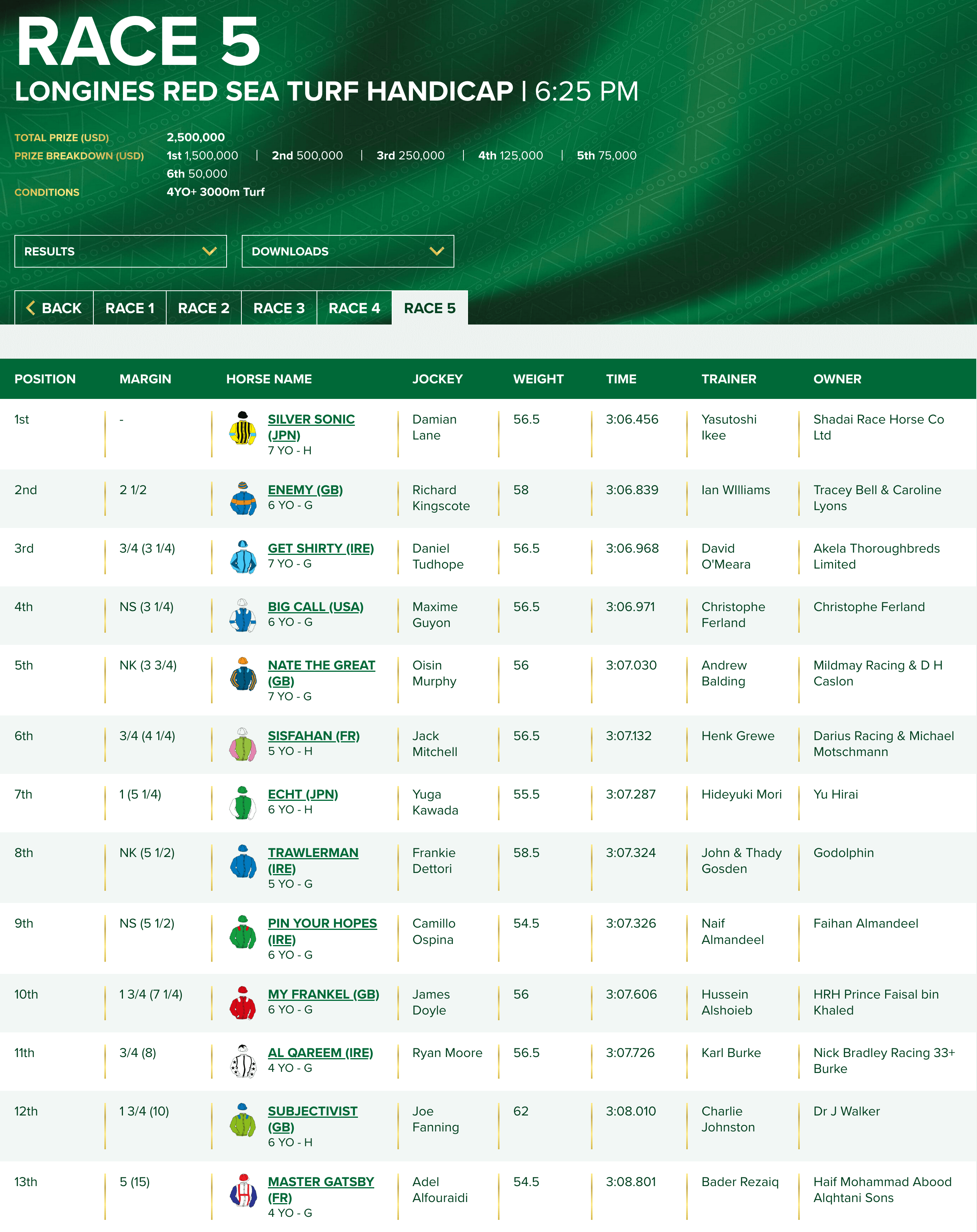
Task: Open the ECHT (JPN) horse link
Action: [x=303, y=794]
